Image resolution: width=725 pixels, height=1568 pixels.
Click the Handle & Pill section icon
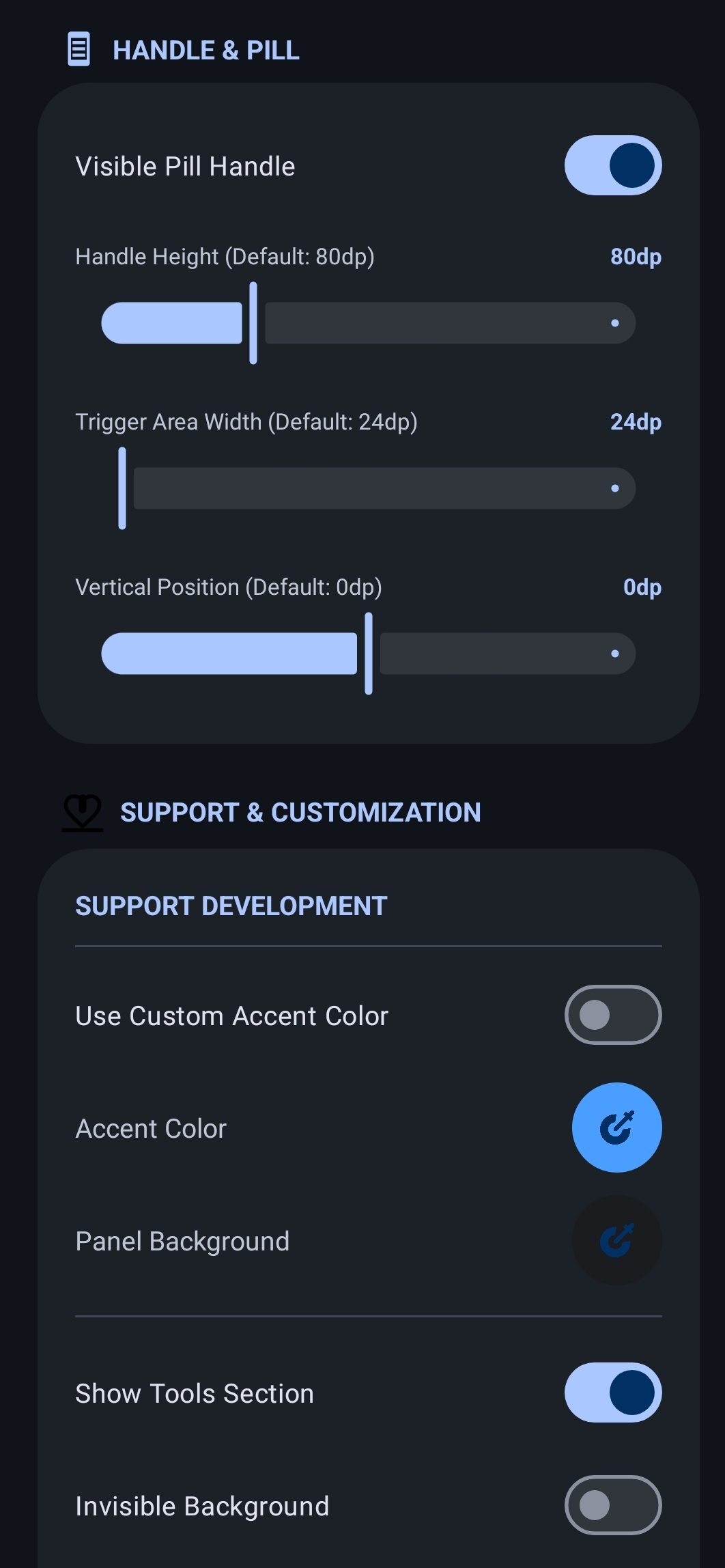79,50
